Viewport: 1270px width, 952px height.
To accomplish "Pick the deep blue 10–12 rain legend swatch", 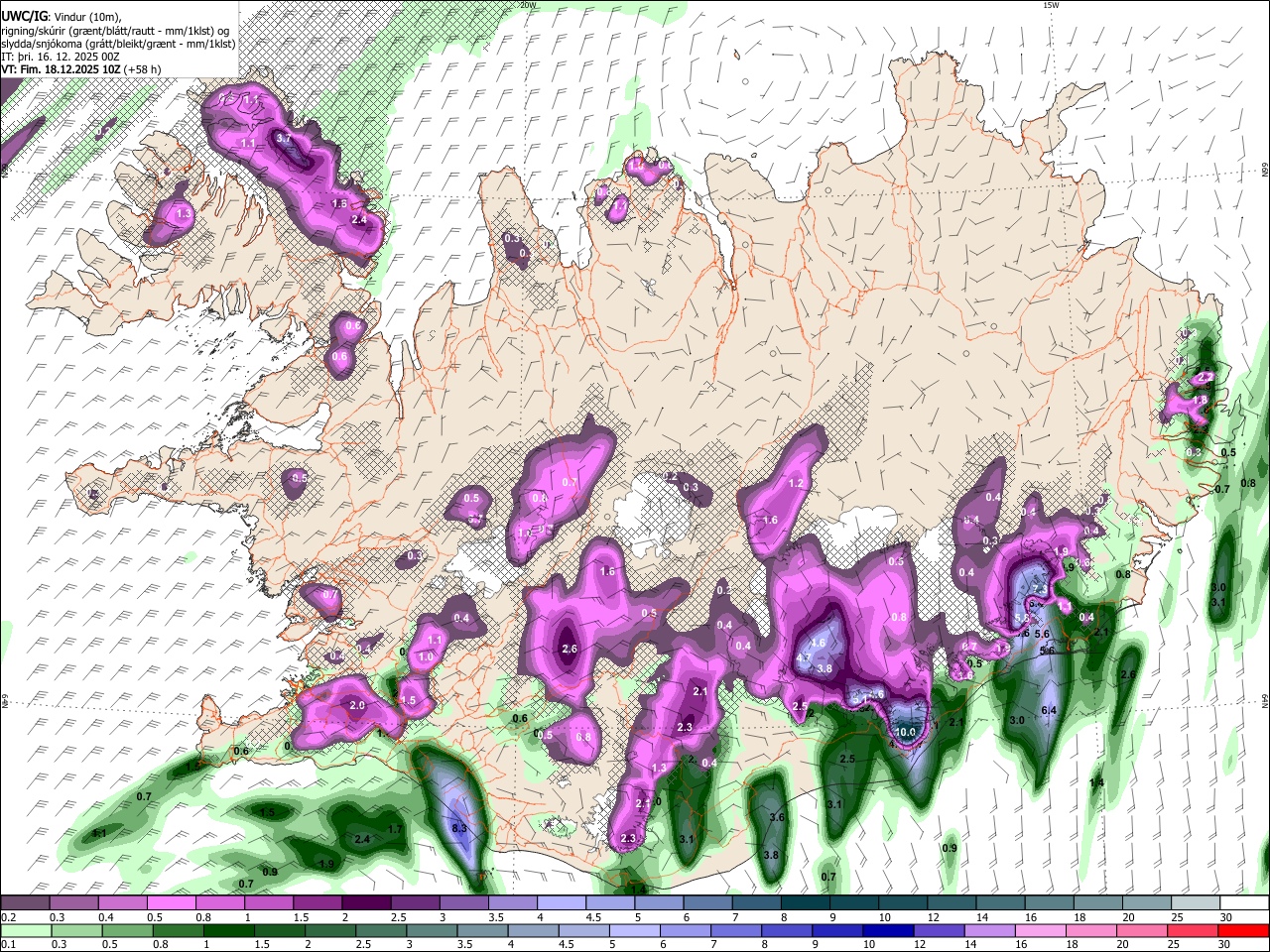I will (x=888, y=930).
